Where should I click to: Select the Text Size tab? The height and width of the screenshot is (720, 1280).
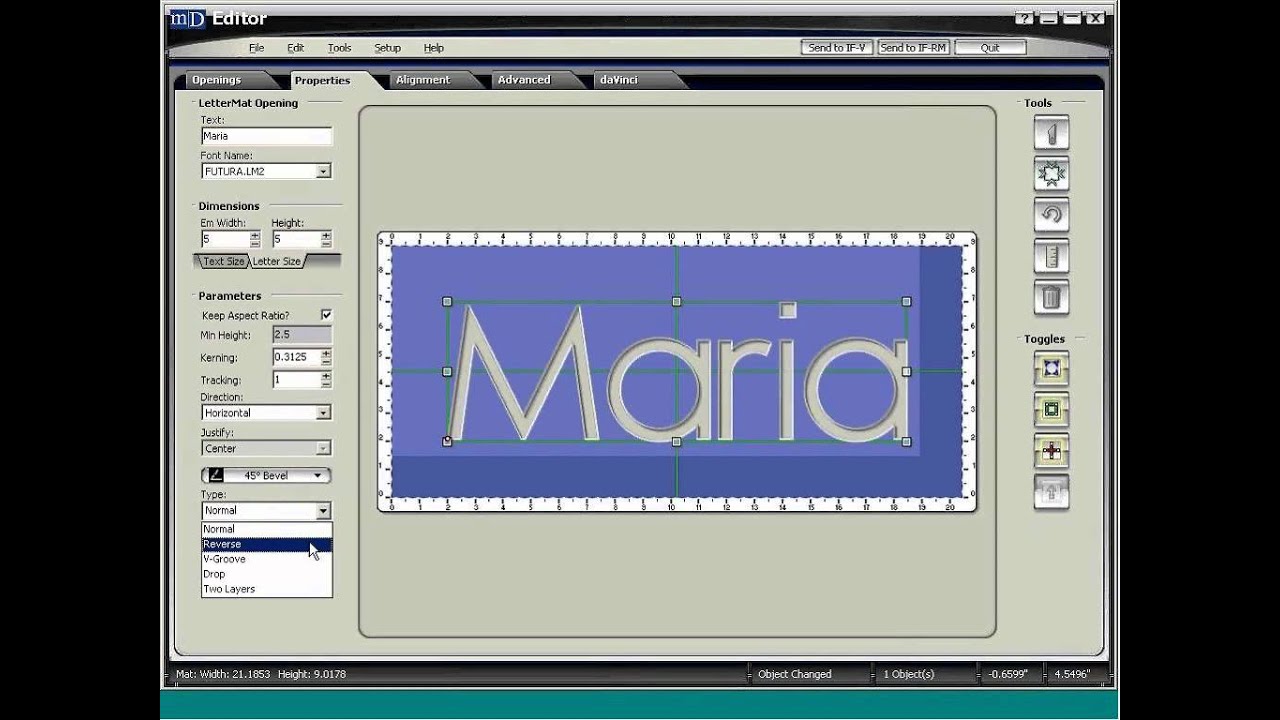223,261
